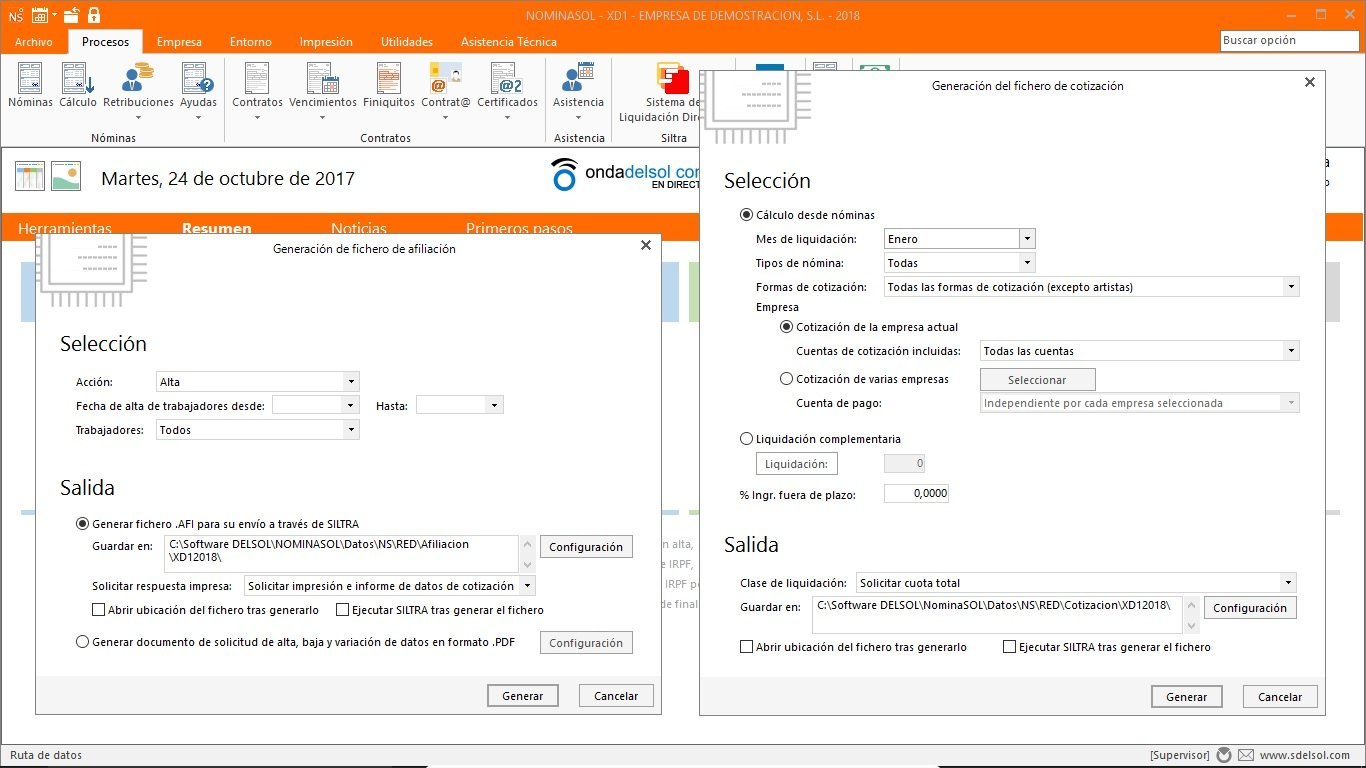Image resolution: width=1366 pixels, height=768 pixels.
Task: Enable Abrir ubicación checkbox in afiliación dialog
Action: click(x=98, y=610)
